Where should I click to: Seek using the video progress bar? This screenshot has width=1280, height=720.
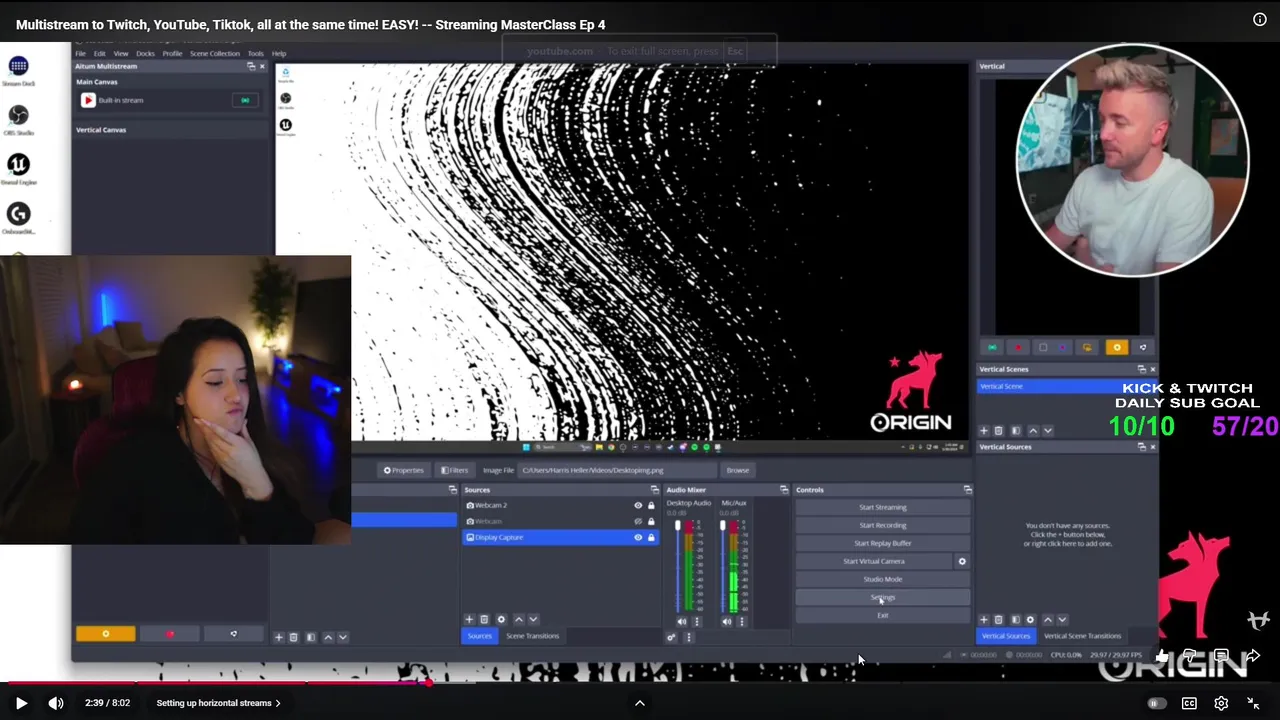point(640,683)
